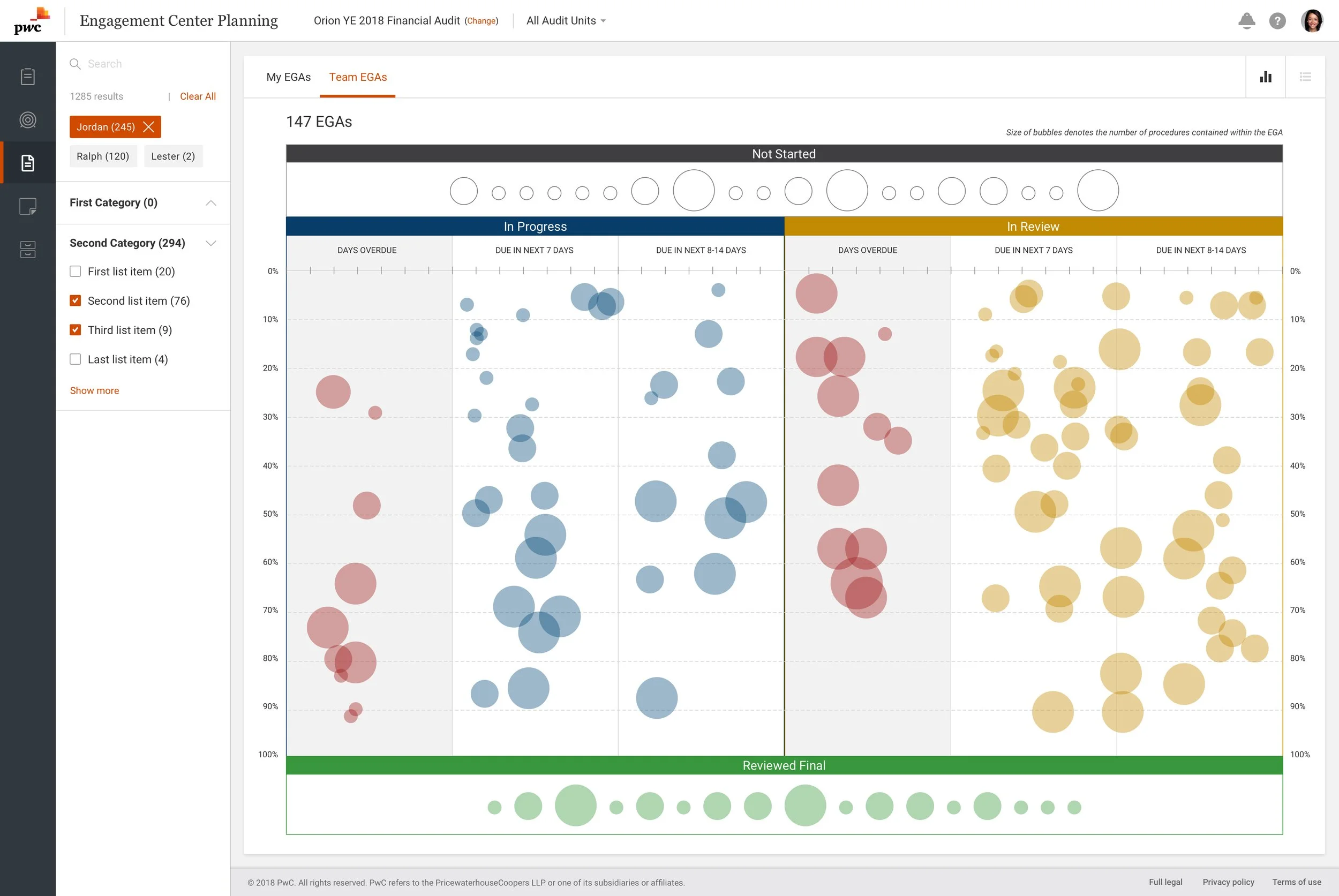1339x896 pixels.
Task: Select the Lester (2) filter chip
Action: (x=173, y=156)
